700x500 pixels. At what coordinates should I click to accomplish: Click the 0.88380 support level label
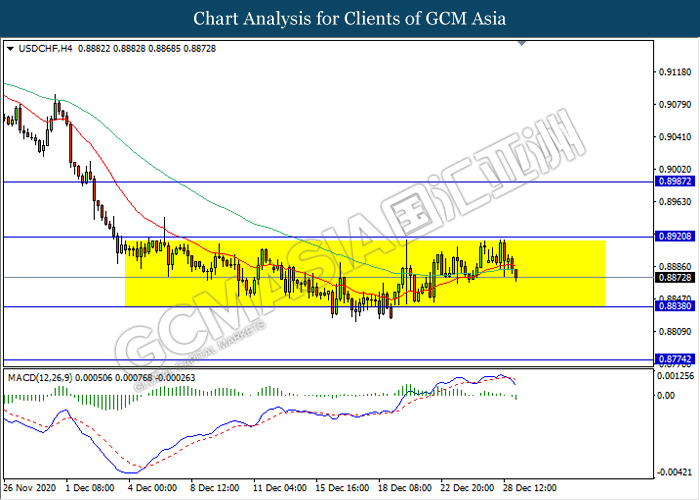[x=675, y=306]
